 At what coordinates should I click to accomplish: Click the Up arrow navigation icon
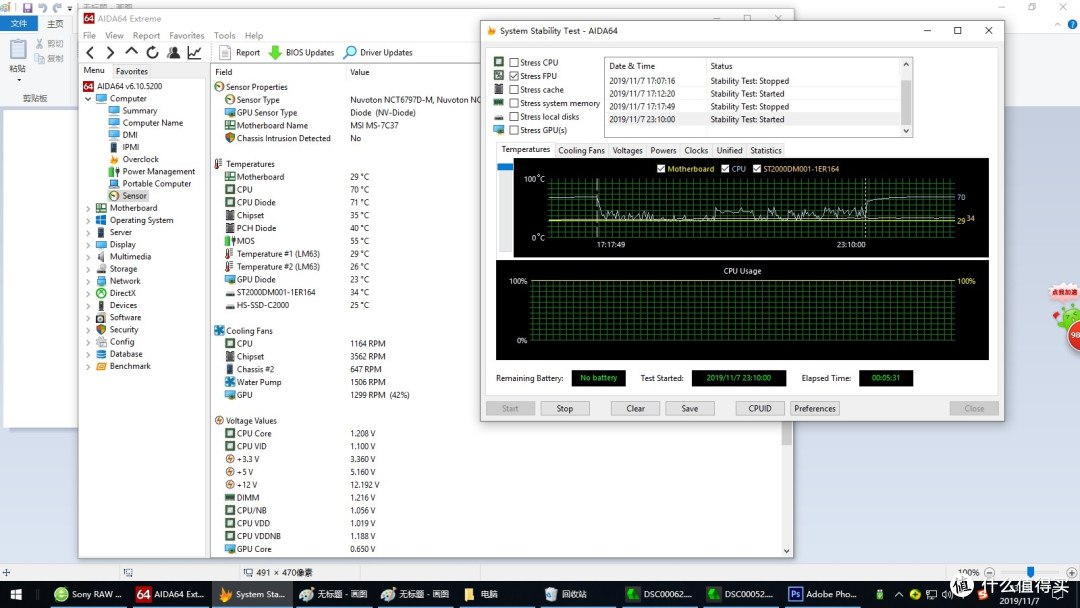pos(131,52)
